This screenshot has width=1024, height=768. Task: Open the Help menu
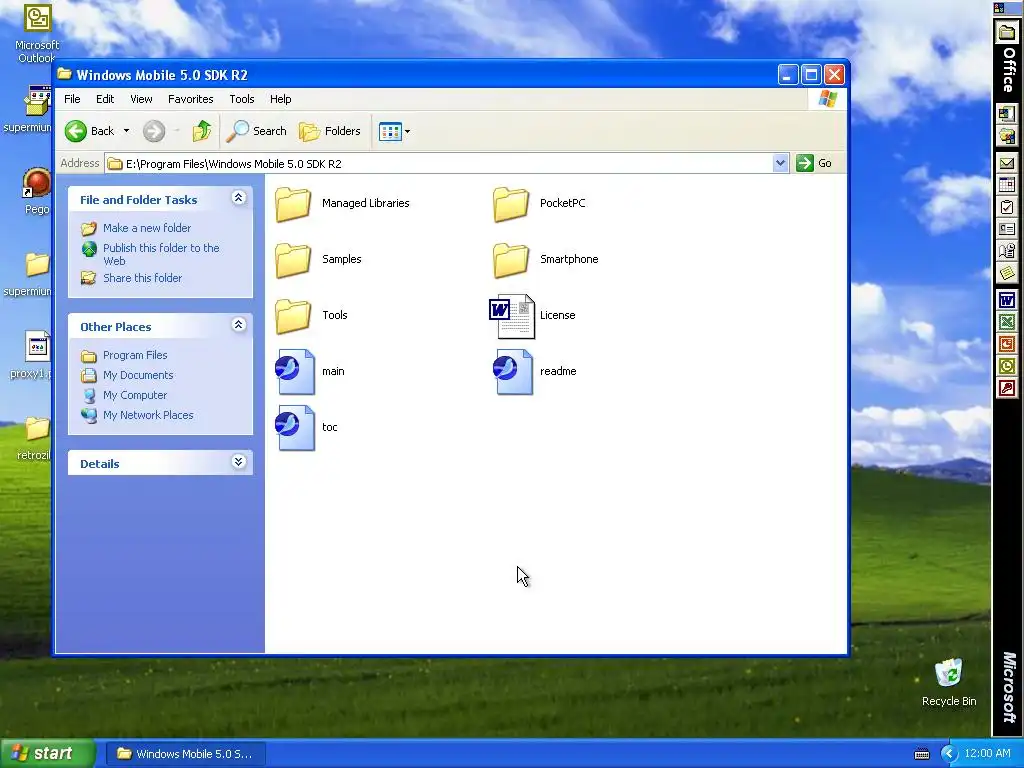click(281, 99)
